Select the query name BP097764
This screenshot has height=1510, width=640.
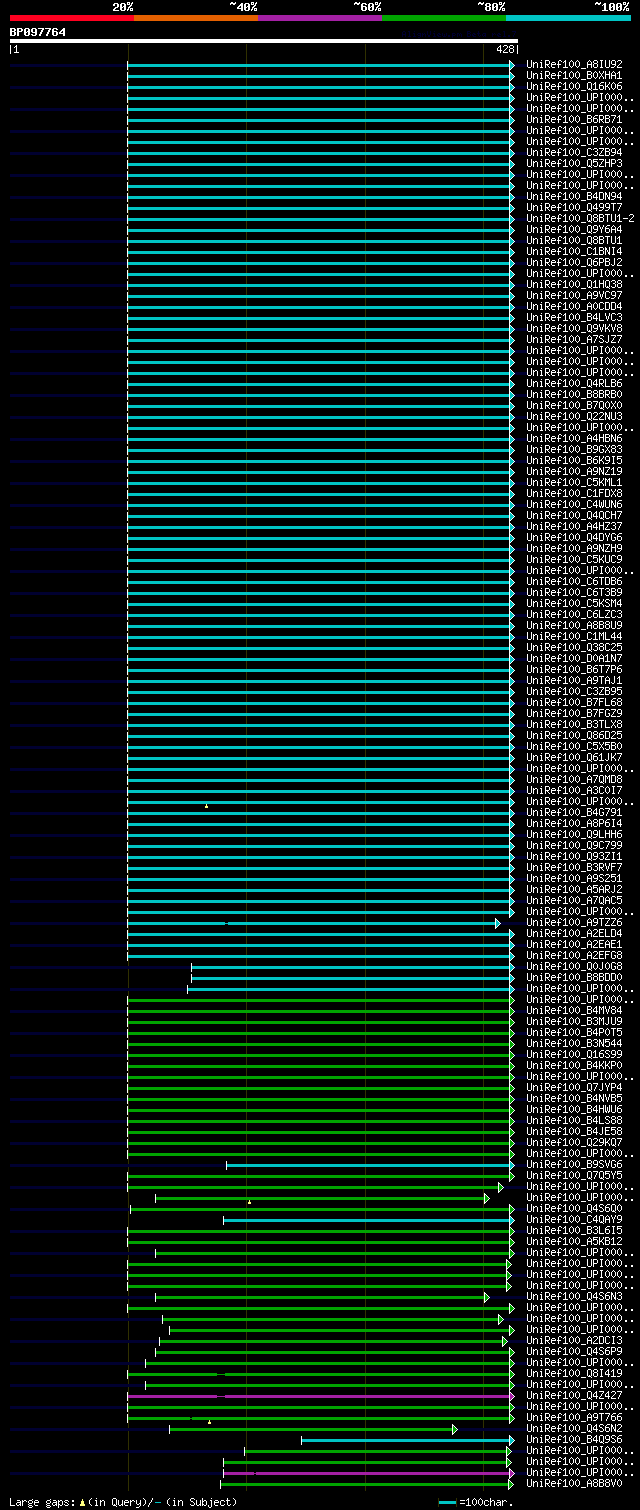pyautogui.click(x=38, y=32)
